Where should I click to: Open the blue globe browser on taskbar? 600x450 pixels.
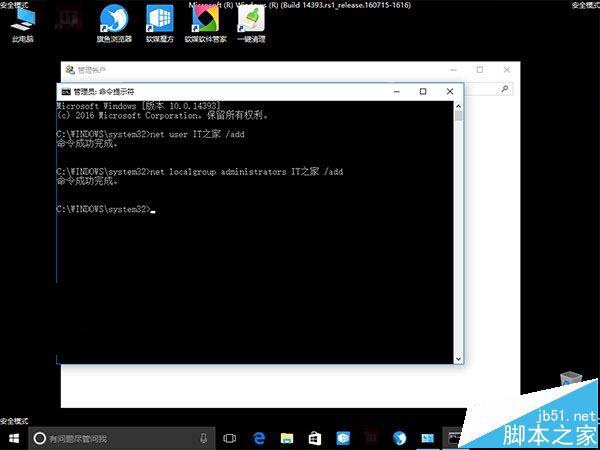click(399, 439)
